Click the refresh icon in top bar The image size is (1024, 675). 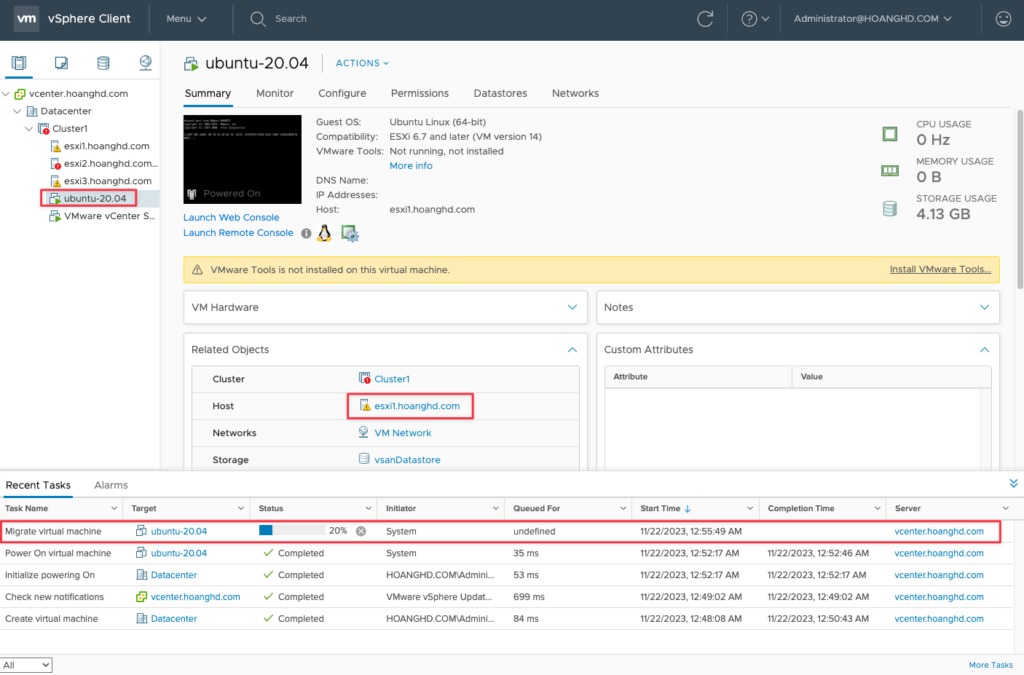[705, 19]
